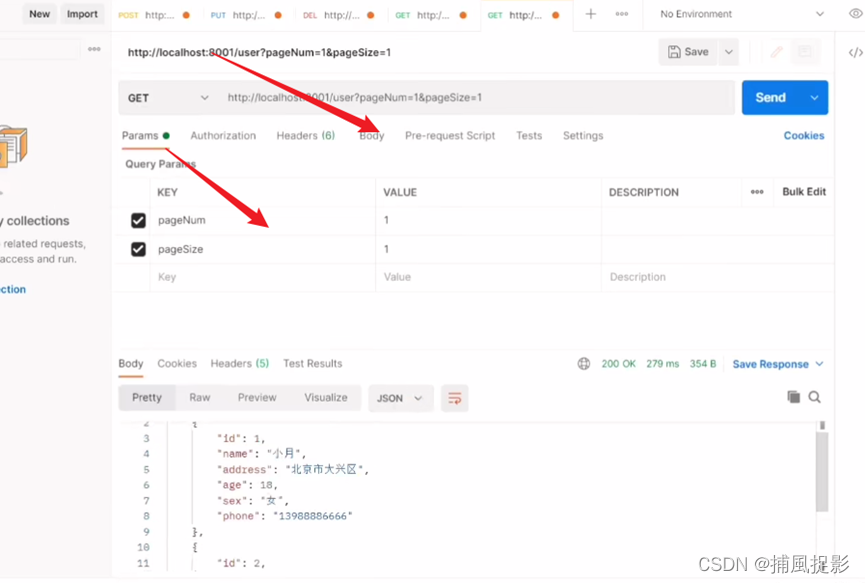This screenshot has height=583, width=865.
Task: Search the response with magnifier icon
Action: click(815, 397)
